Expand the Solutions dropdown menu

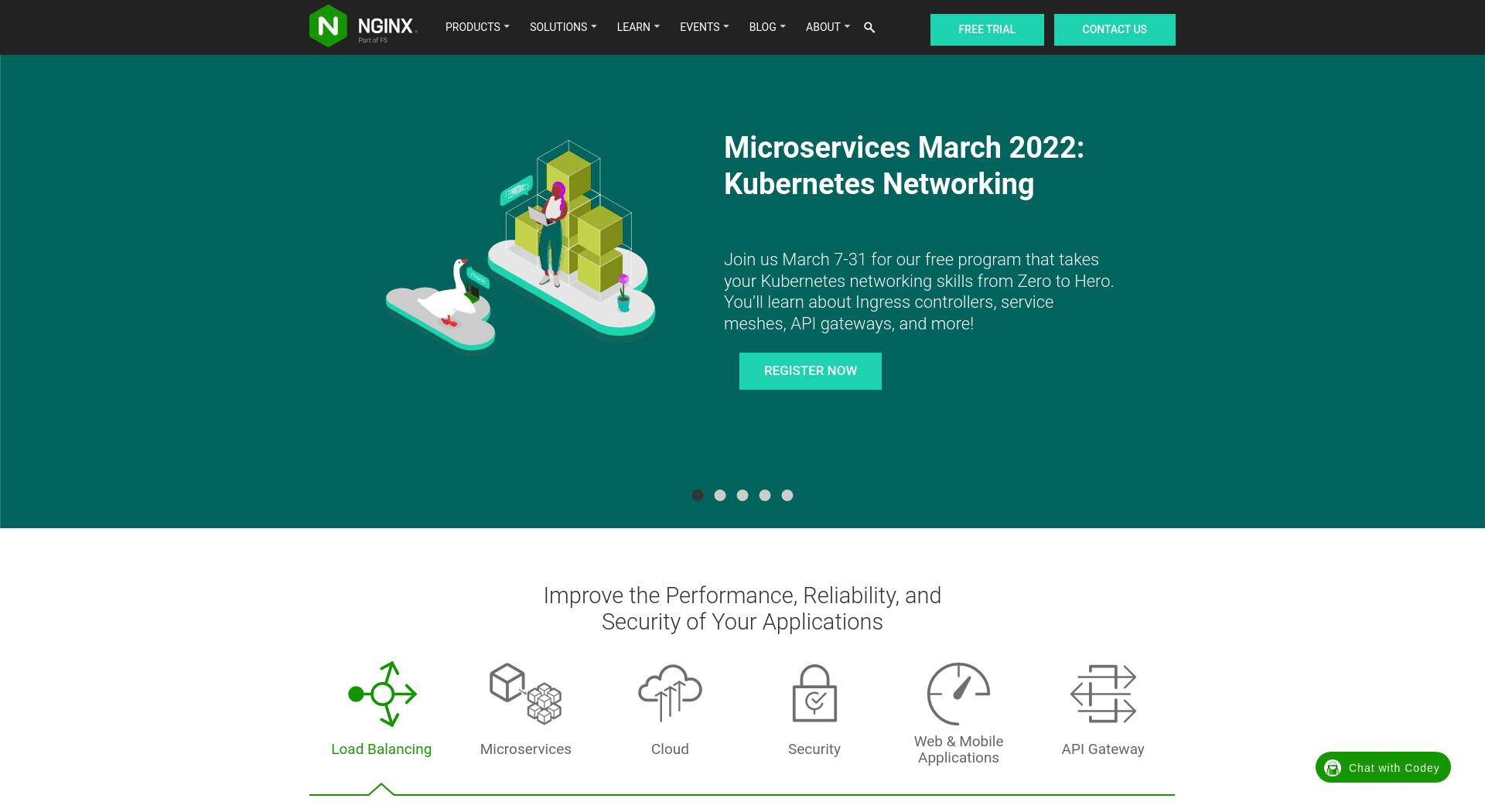pyautogui.click(x=563, y=27)
